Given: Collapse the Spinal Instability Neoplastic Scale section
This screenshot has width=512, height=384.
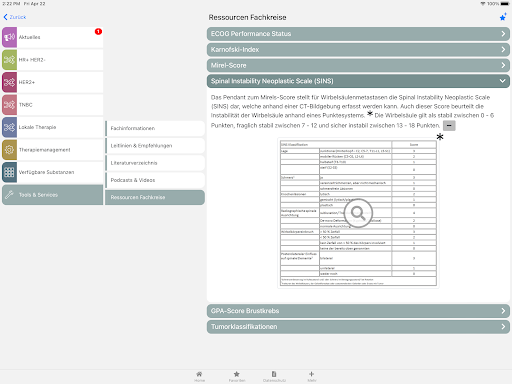Looking at the screenshot, I should (x=358, y=81).
